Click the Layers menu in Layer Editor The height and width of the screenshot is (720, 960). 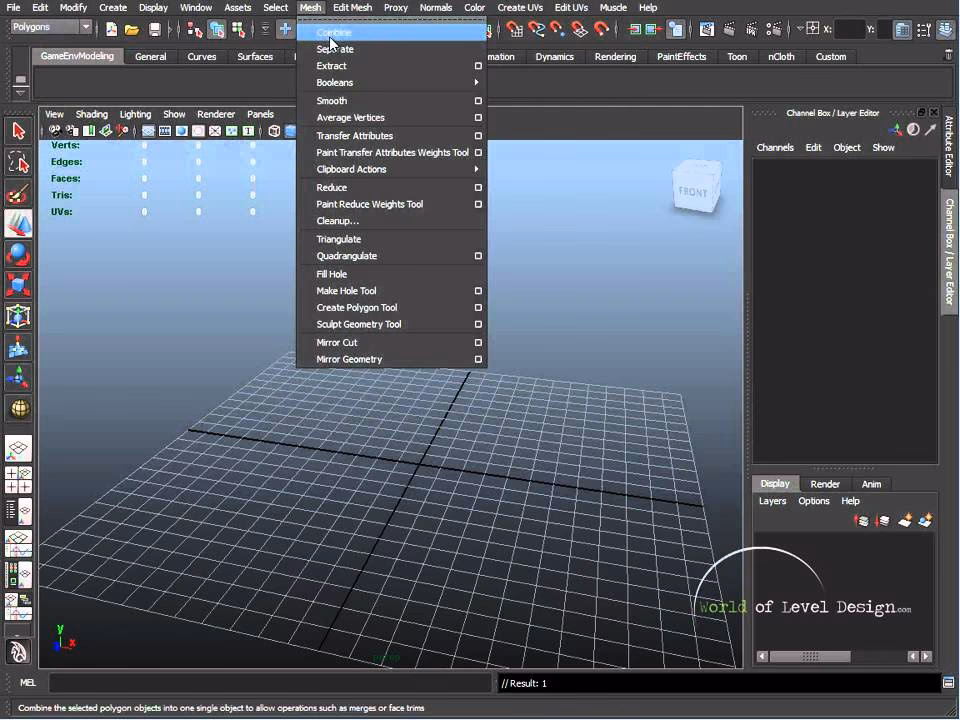[x=772, y=501]
